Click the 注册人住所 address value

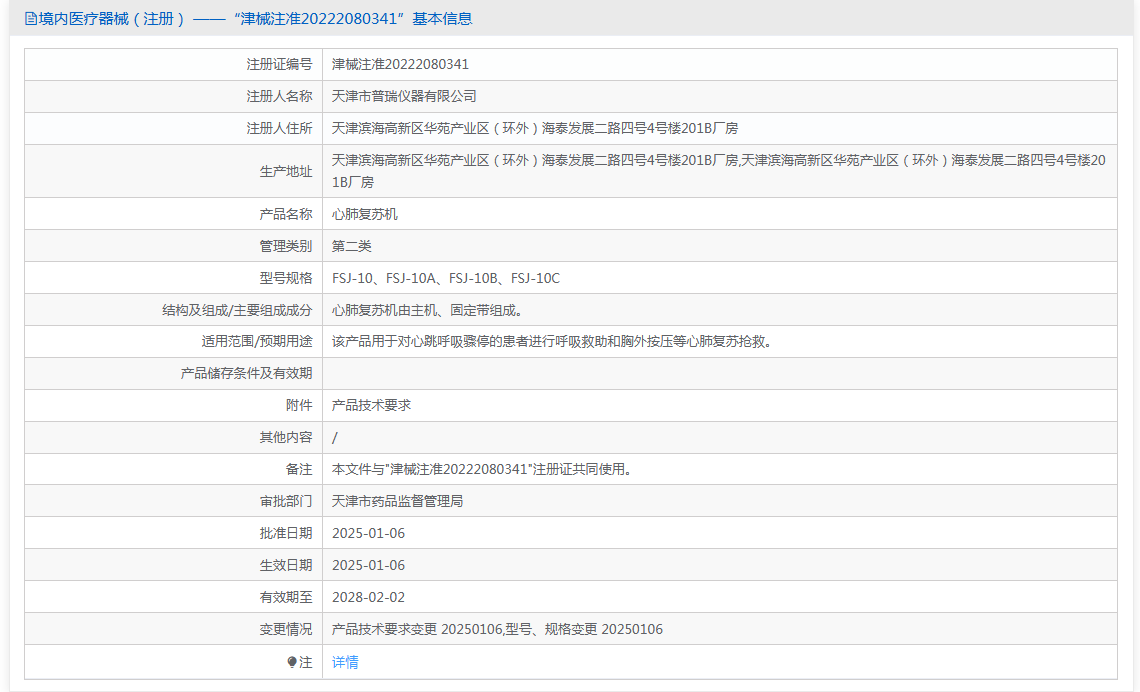(x=535, y=128)
